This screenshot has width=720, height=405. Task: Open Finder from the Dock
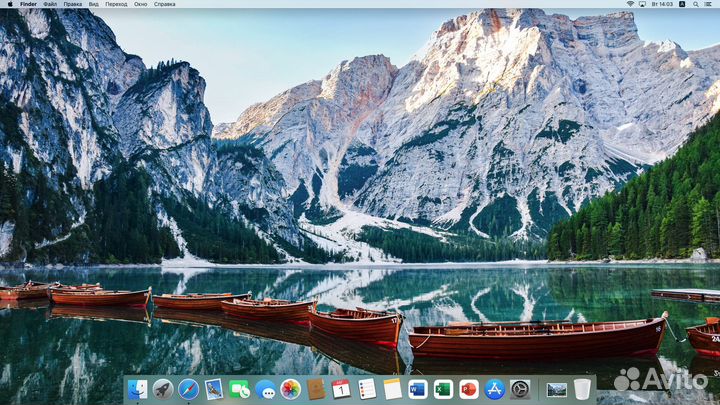click(x=137, y=389)
